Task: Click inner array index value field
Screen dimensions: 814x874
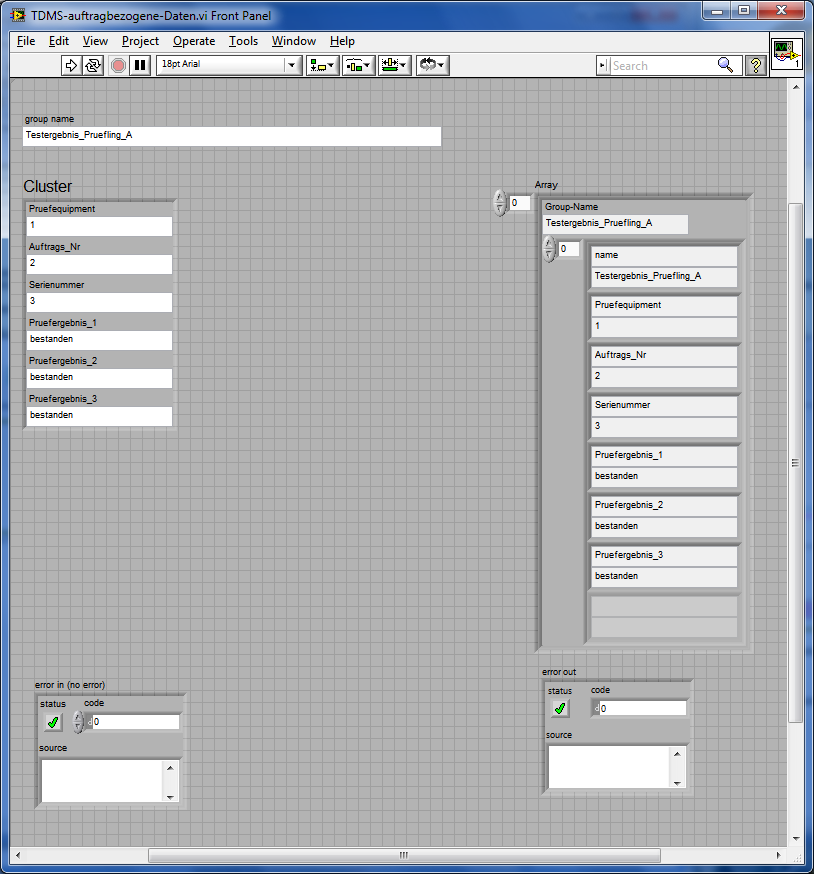Action: click(x=569, y=249)
